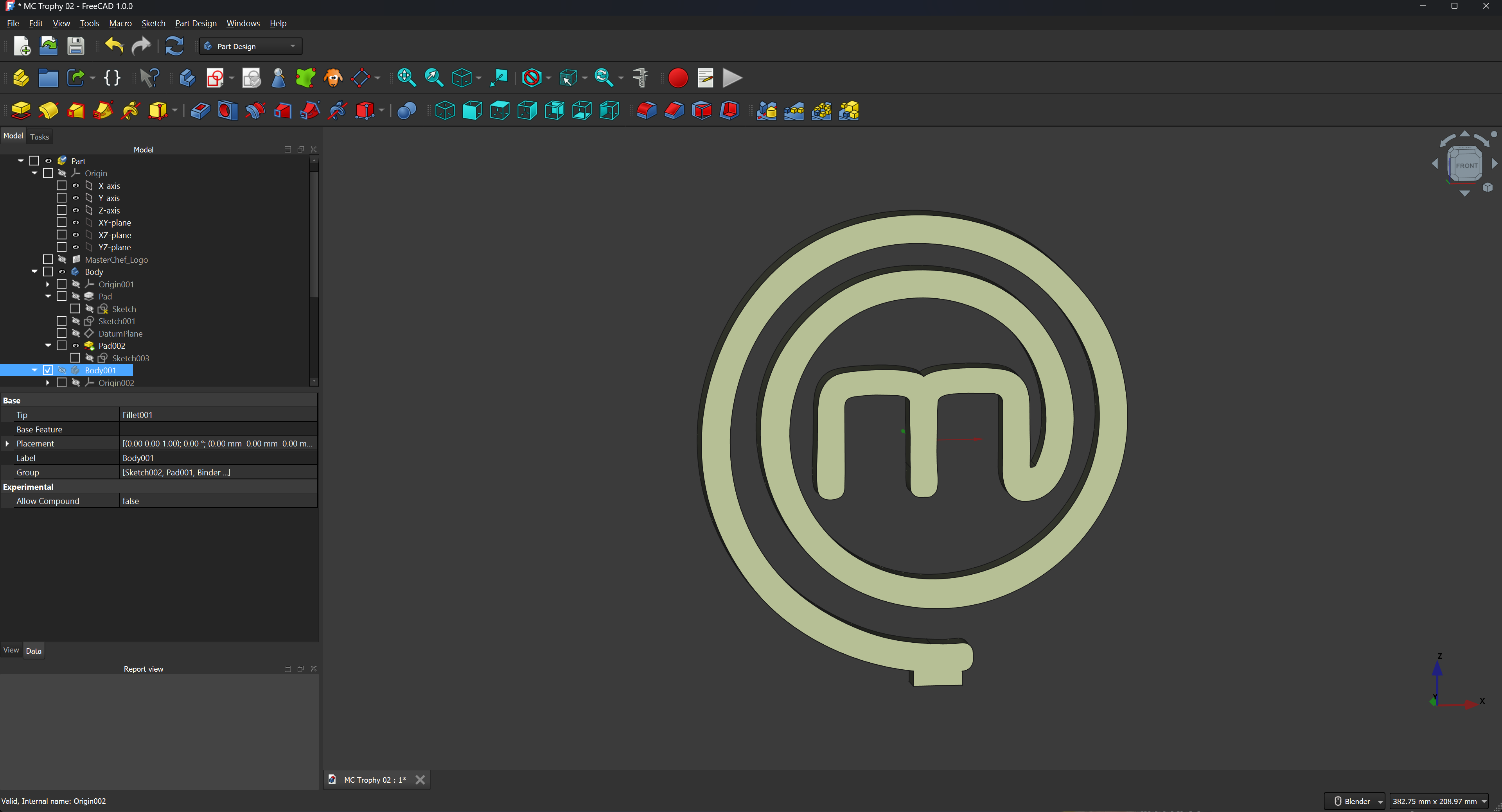
Task: Click the Create Sketch icon
Action: (x=215, y=77)
